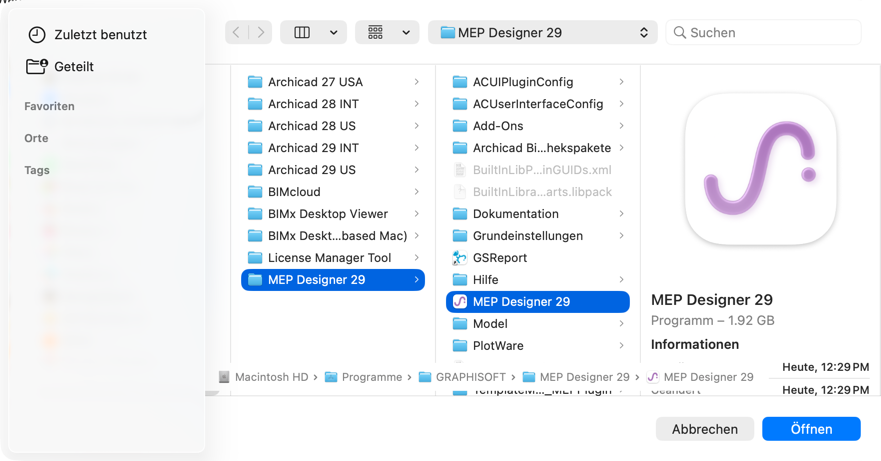The image size is (881, 461).
Task: Focus the Suchen search field
Action: 764,33
